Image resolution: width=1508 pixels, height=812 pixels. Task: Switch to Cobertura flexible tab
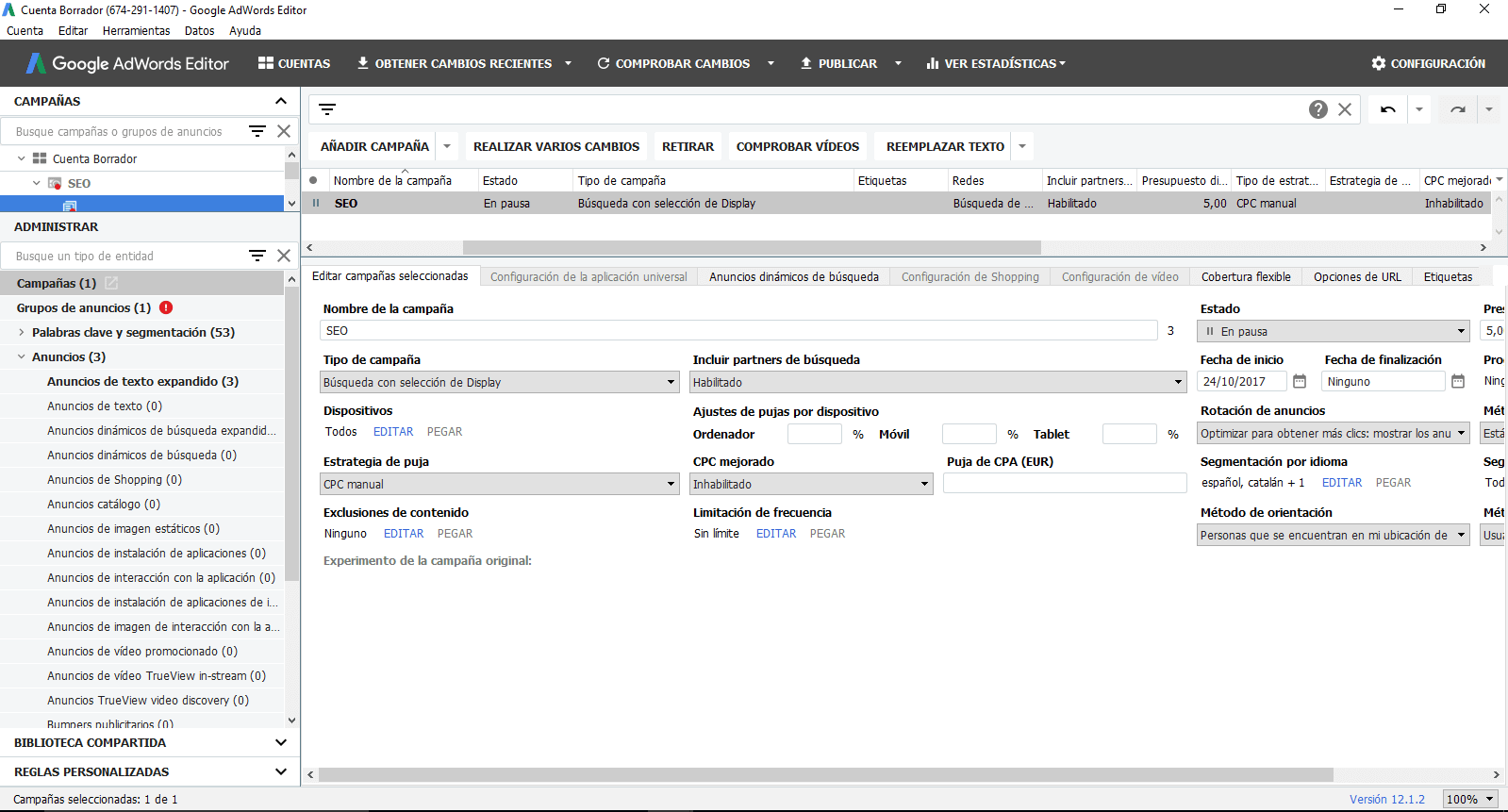pyautogui.click(x=1246, y=276)
